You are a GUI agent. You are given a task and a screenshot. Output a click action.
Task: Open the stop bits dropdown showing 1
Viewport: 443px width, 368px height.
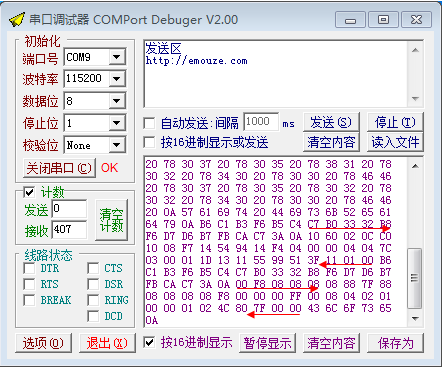117,123
